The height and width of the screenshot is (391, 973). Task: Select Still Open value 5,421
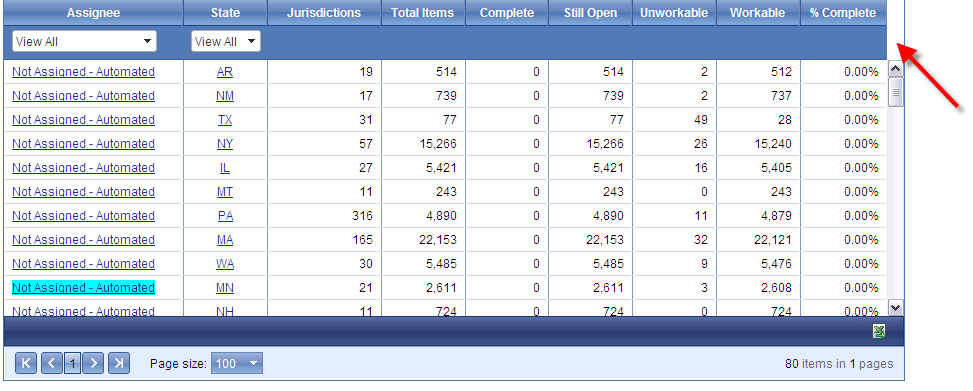pos(608,168)
